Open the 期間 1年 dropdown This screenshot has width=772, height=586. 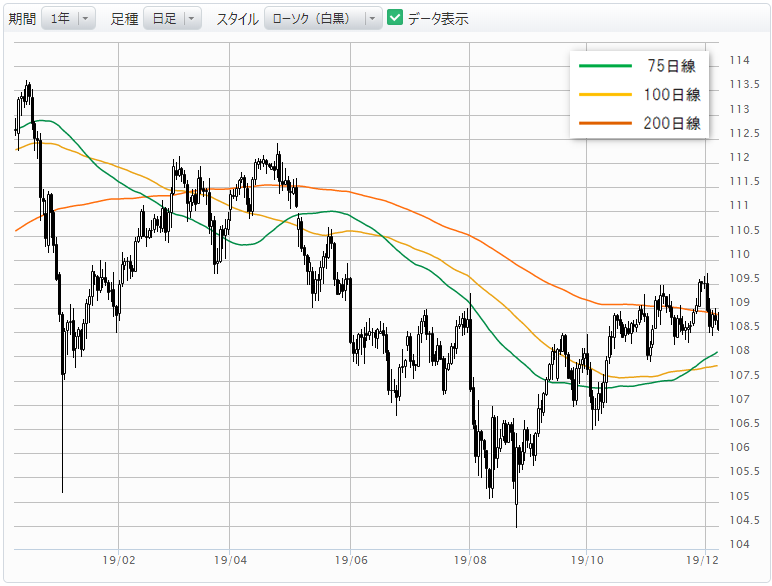[68, 19]
